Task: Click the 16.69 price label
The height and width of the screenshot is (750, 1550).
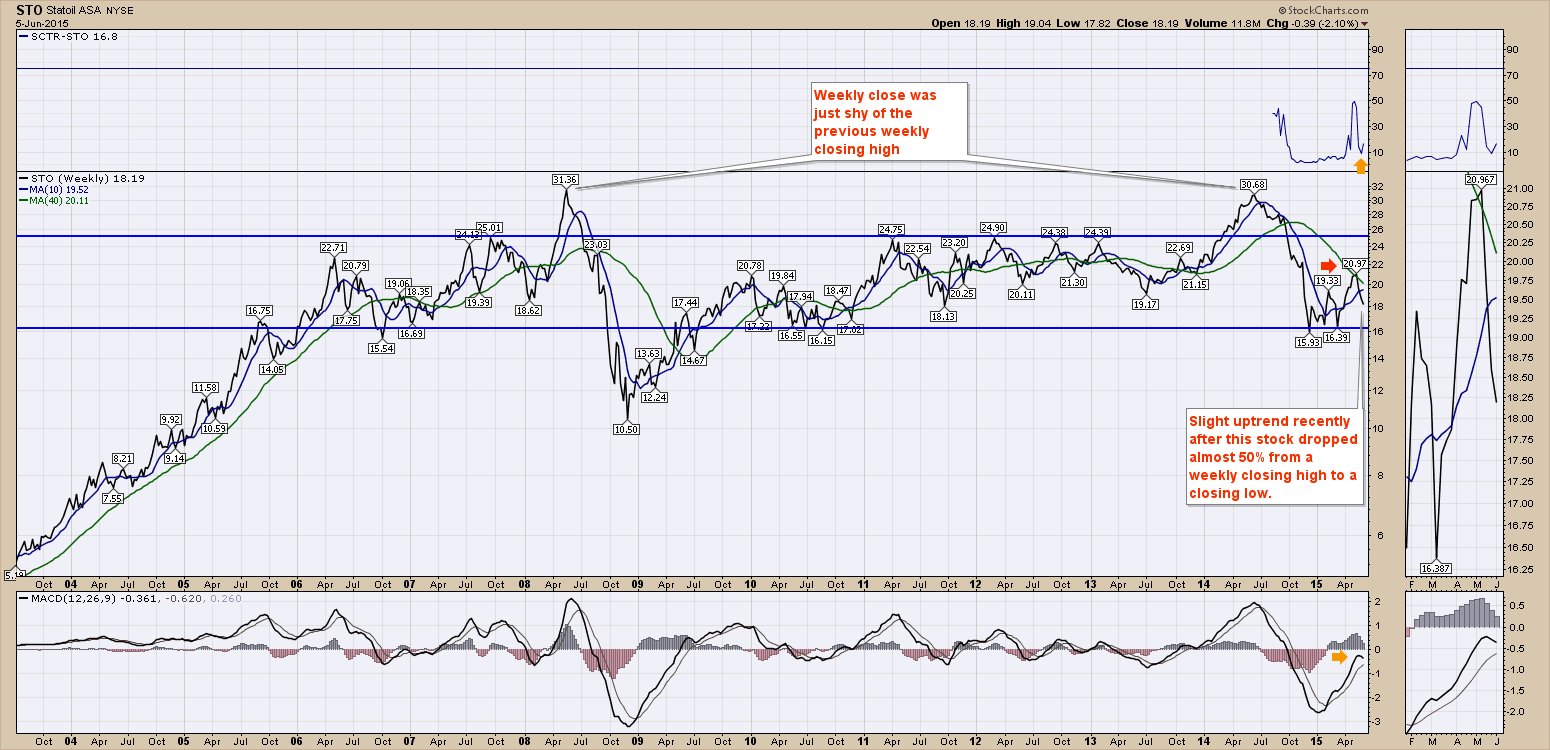Action: [410, 333]
